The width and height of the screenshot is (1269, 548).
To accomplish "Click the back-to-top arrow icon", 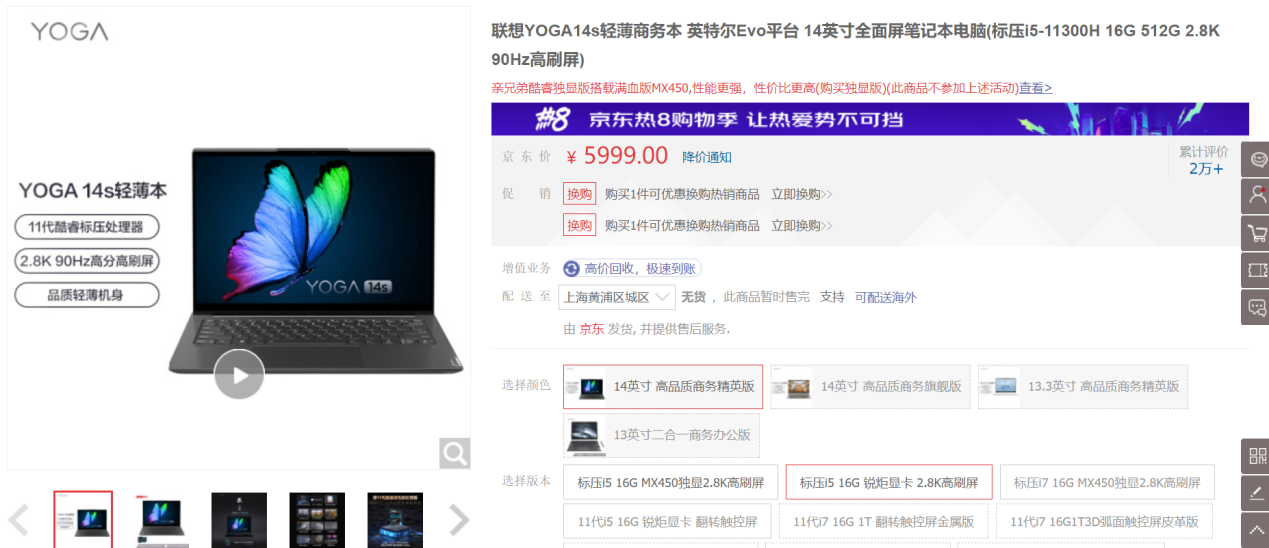I will click(x=1256, y=530).
